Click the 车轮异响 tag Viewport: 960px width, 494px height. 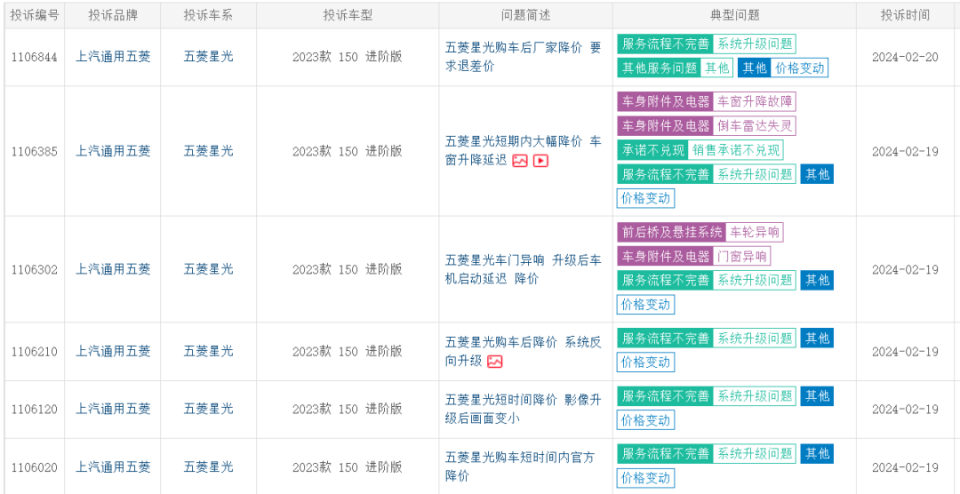click(754, 232)
